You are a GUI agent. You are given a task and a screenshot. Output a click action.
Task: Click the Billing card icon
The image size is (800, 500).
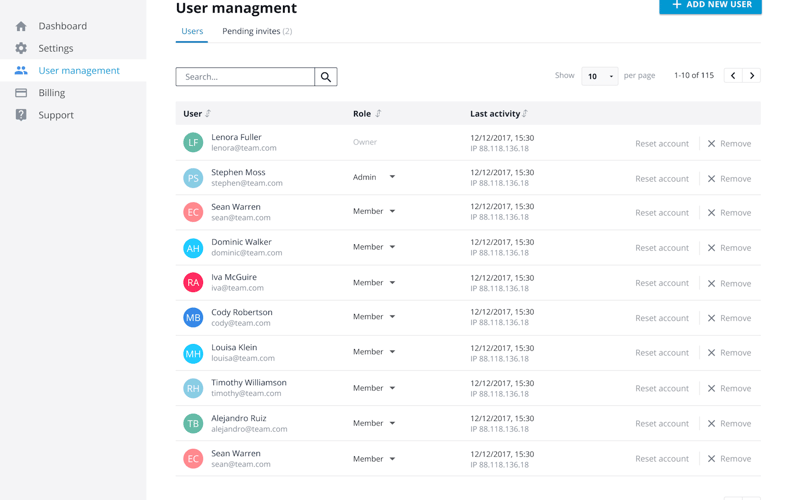pos(21,93)
